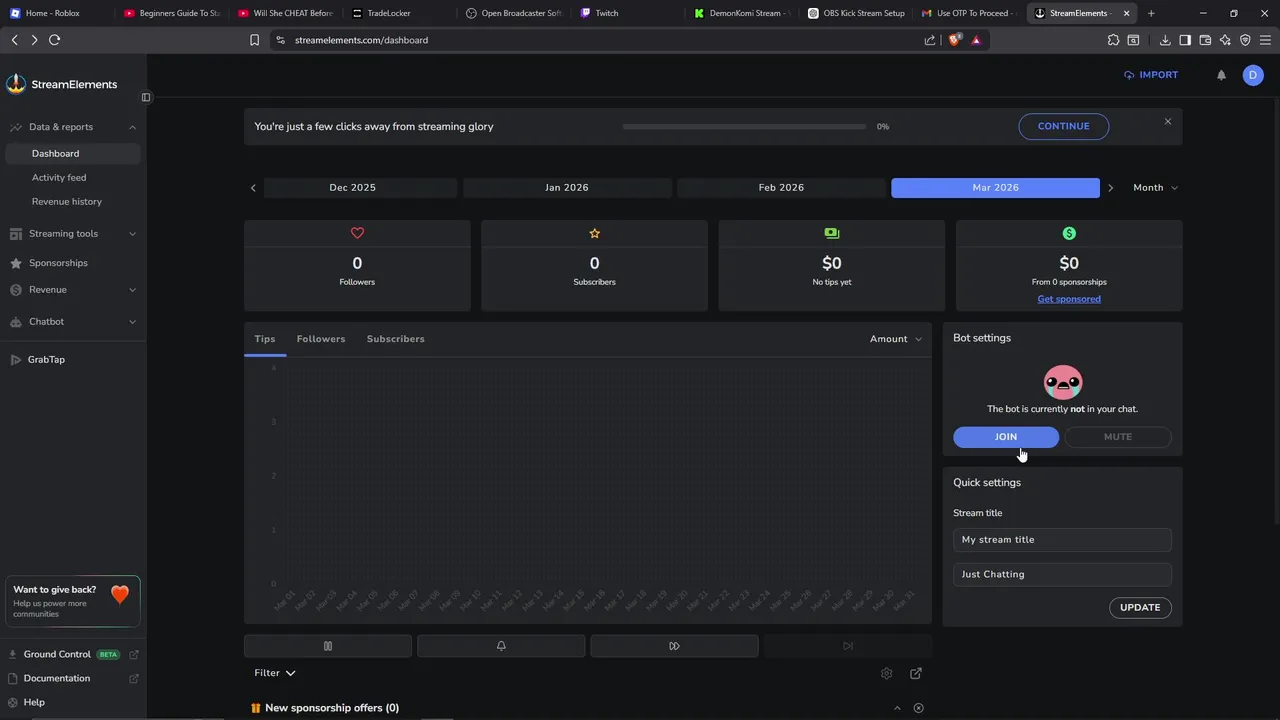
Task: Open the browser extensions puzzle icon
Action: click(x=1113, y=40)
